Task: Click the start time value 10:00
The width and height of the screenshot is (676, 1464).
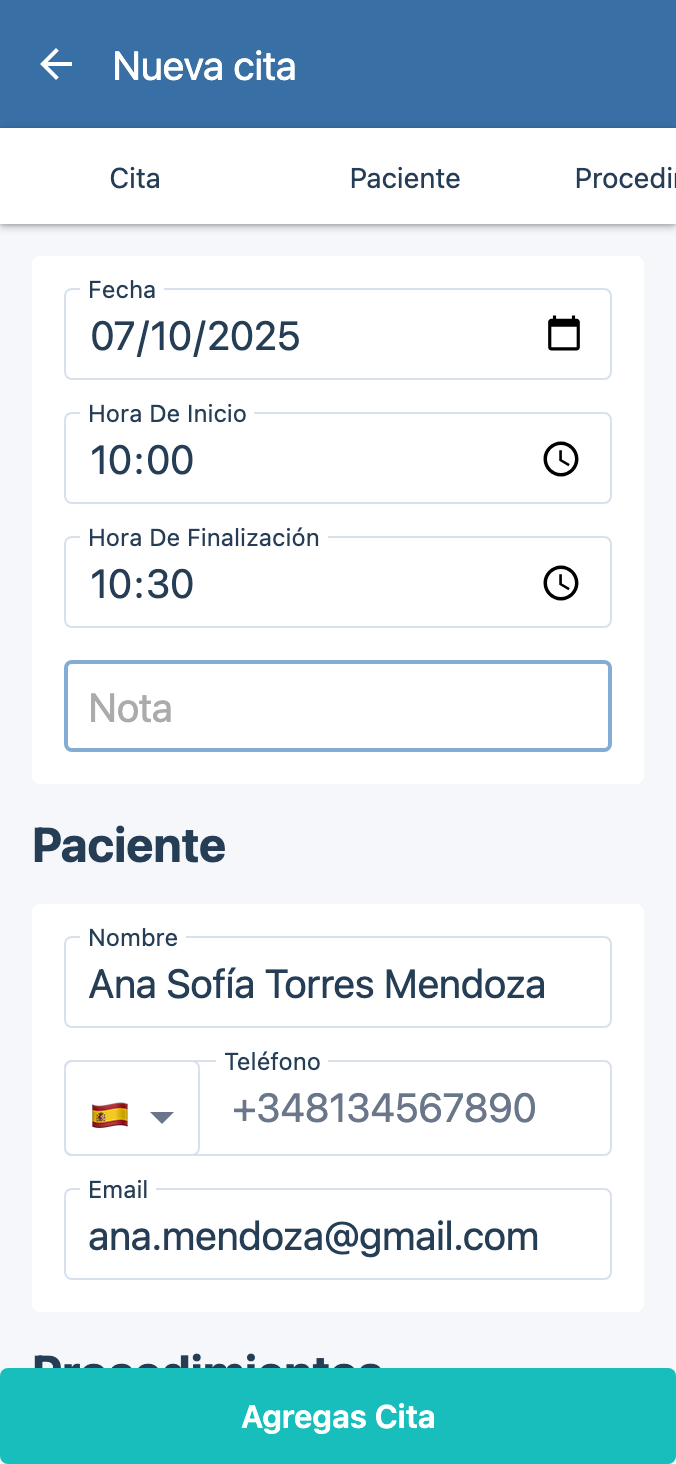Action: pyautogui.click(x=142, y=460)
